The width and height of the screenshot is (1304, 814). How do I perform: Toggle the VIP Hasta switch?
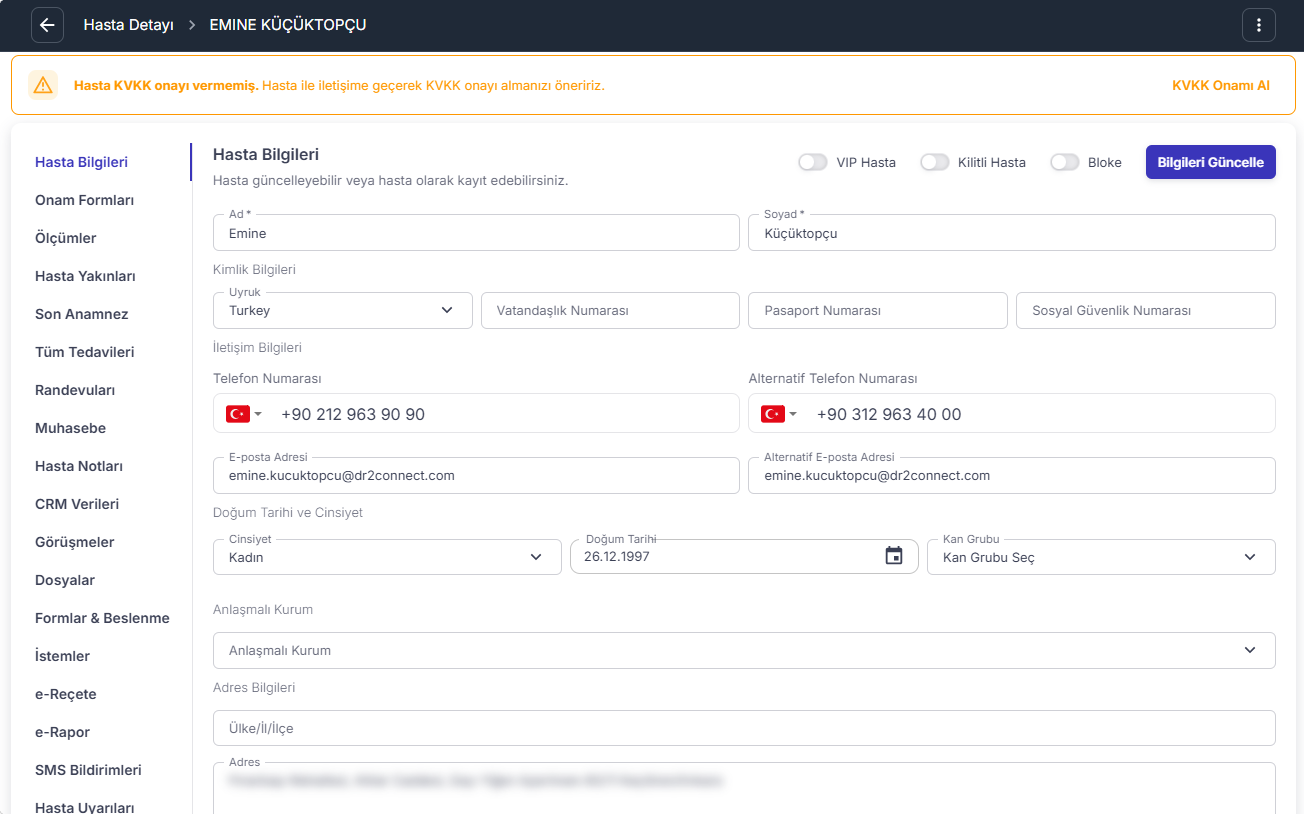tap(813, 162)
